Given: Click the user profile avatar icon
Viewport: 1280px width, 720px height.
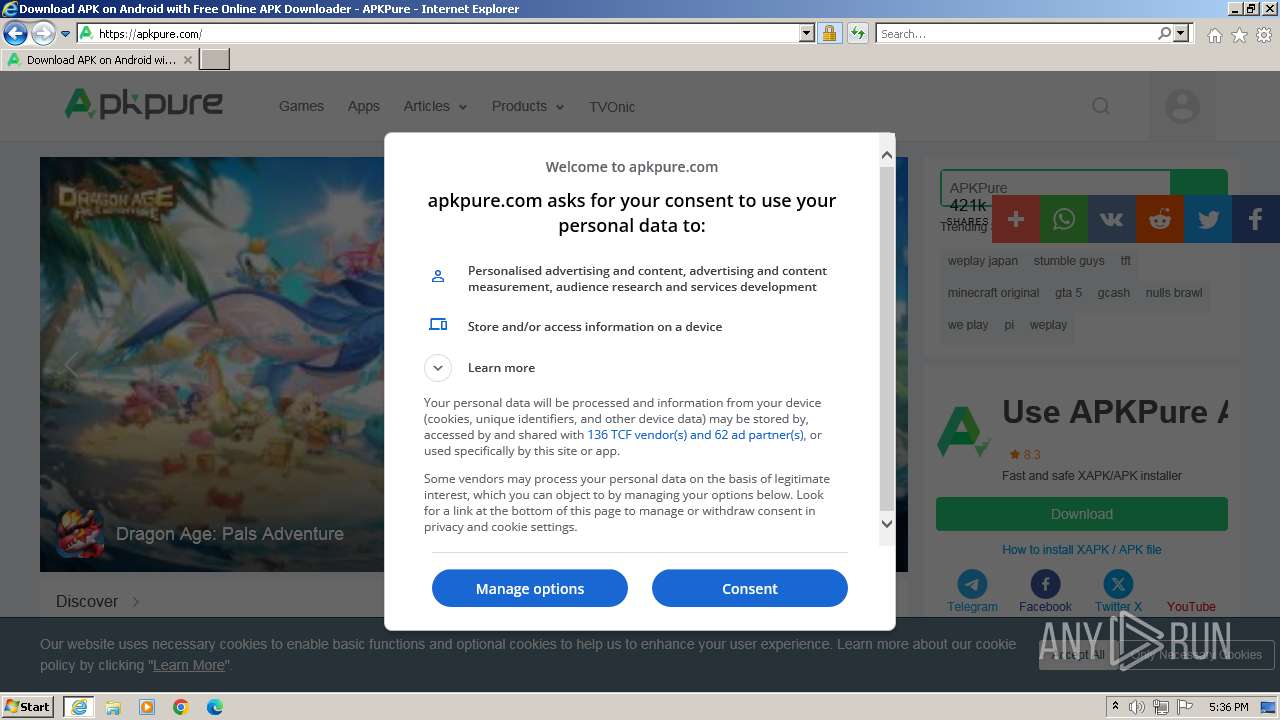Looking at the screenshot, I should (1183, 106).
